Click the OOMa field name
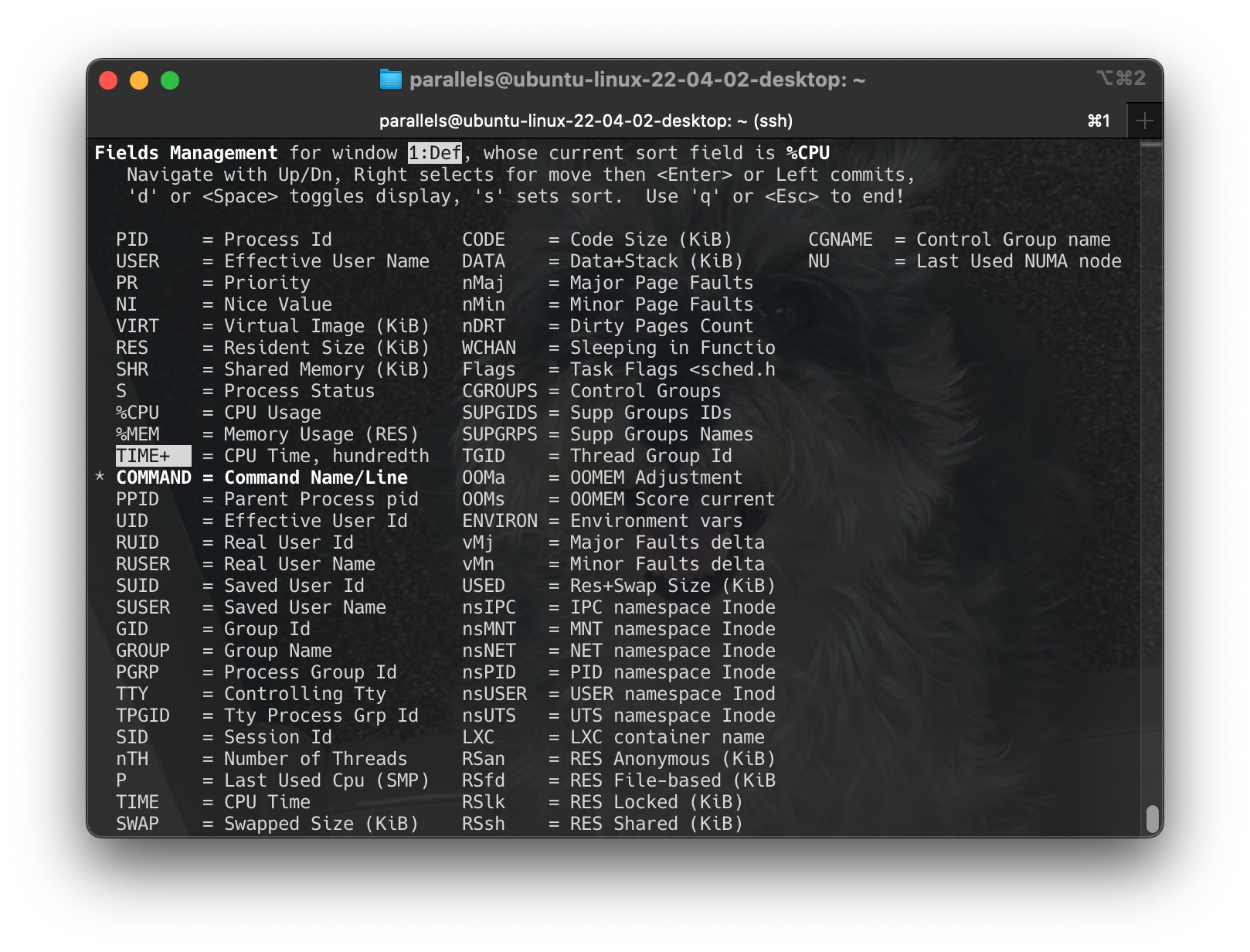The width and height of the screenshot is (1250, 952). point(484,478)
